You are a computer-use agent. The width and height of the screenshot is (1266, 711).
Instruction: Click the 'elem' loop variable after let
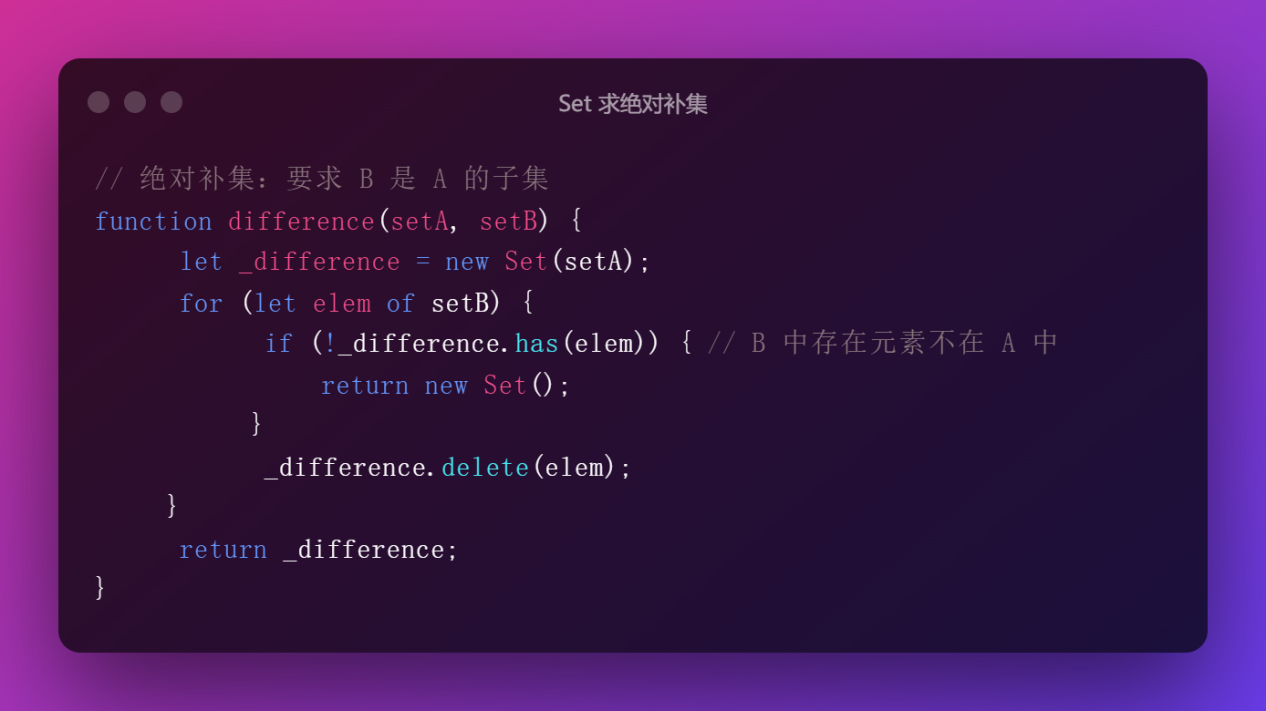click(342, 303)
